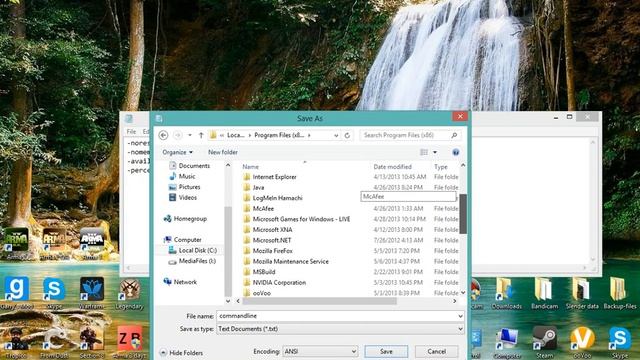Select Network in the navigation pane
640x360 pixels.
[185, 282]
